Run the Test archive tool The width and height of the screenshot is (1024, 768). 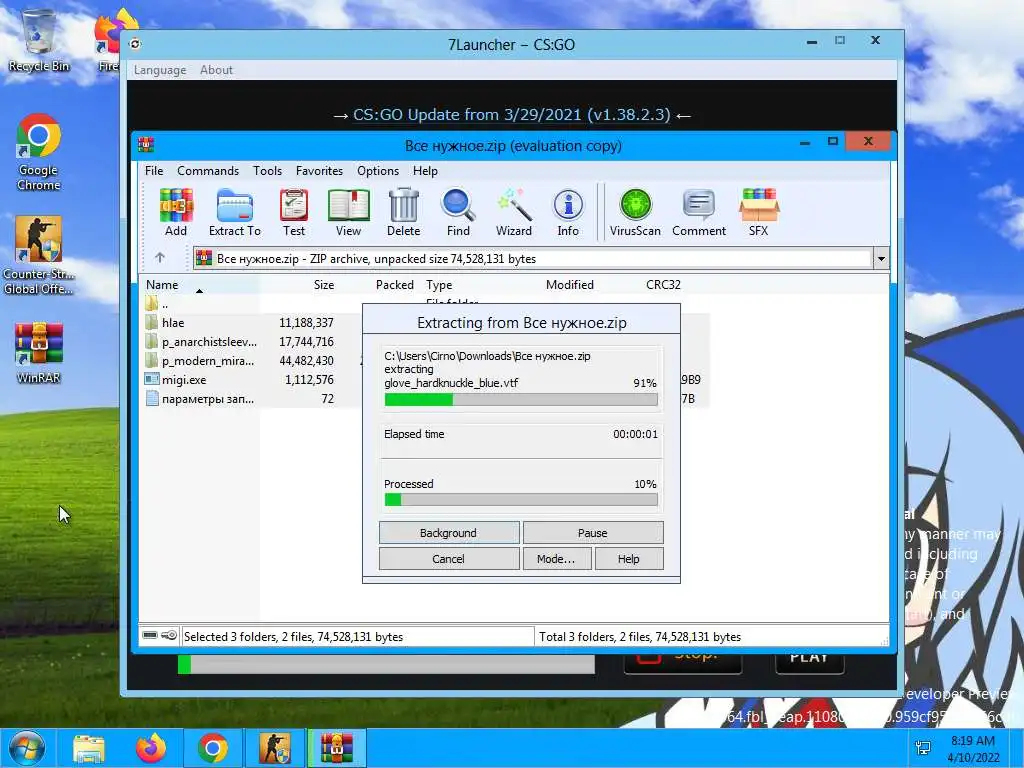click(294, 212)
